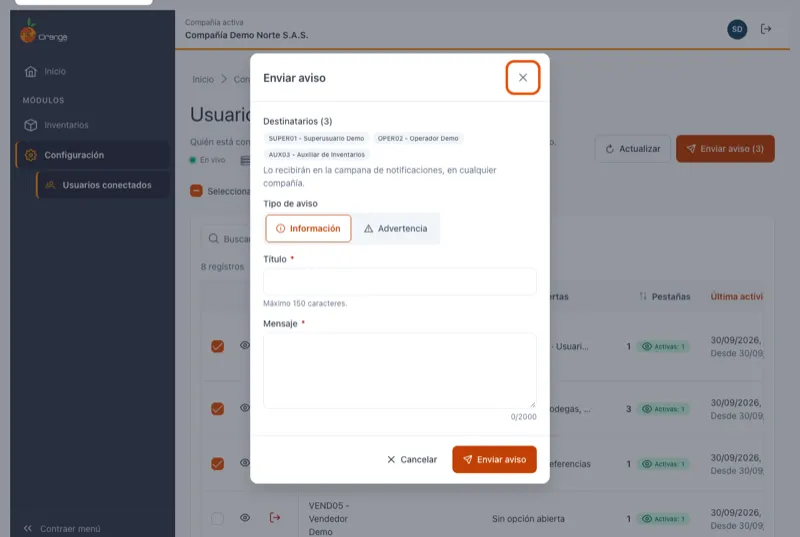Viewport: 800px width, 537px height.
Task: Click the Activas: 1 badge in VEND05 row
Action: (x=663, y=519)
